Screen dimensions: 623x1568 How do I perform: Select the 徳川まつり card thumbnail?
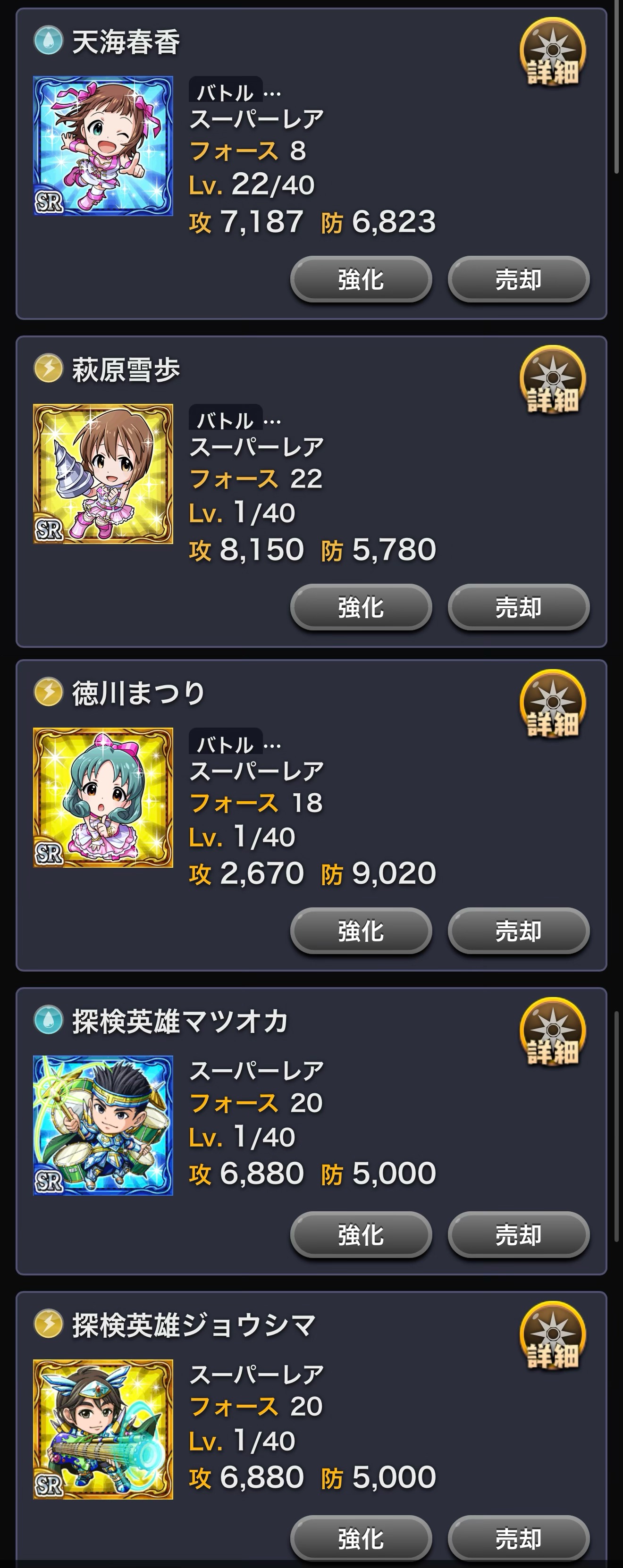click(103, 797)
